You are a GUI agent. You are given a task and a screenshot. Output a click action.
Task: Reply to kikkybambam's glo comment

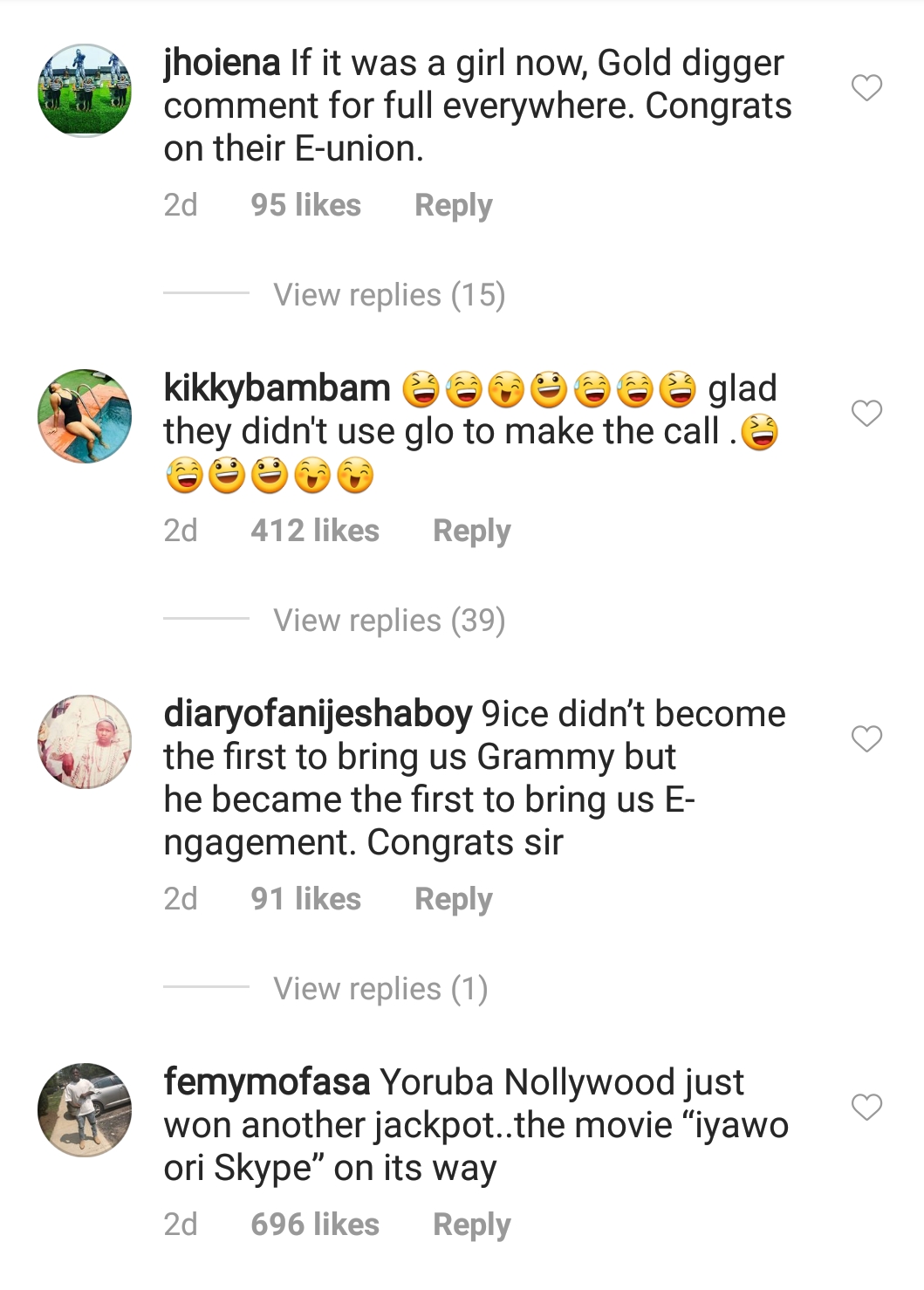click(x=471, y=531)
